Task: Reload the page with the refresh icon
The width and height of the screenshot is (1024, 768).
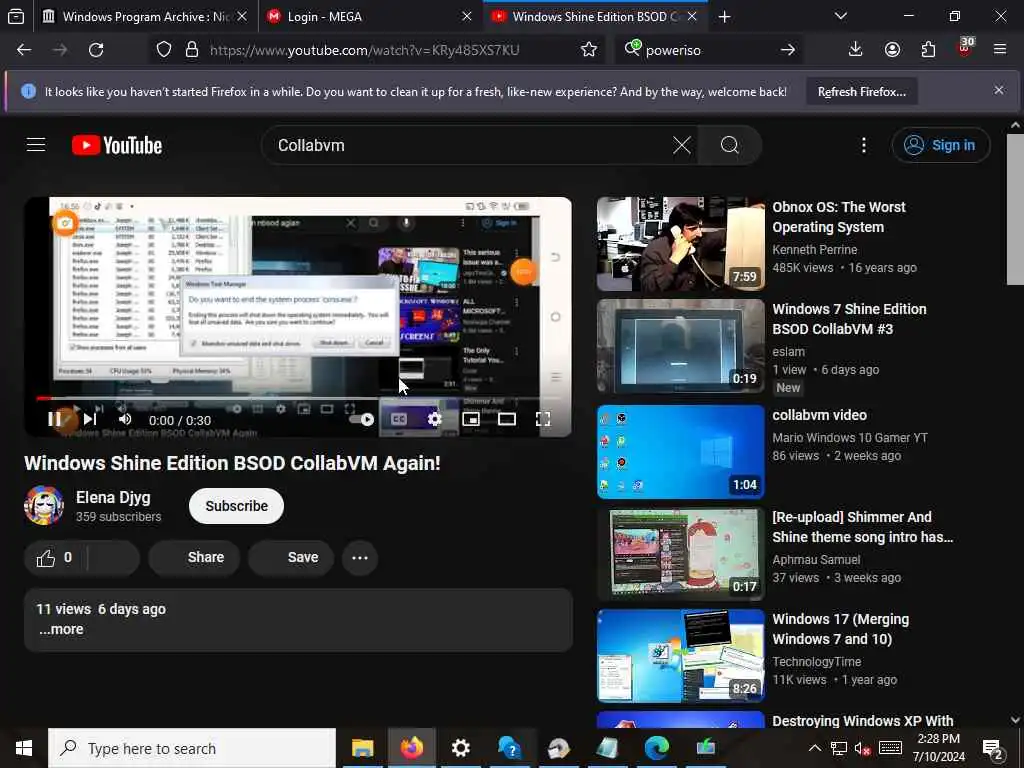Action: 96,50
